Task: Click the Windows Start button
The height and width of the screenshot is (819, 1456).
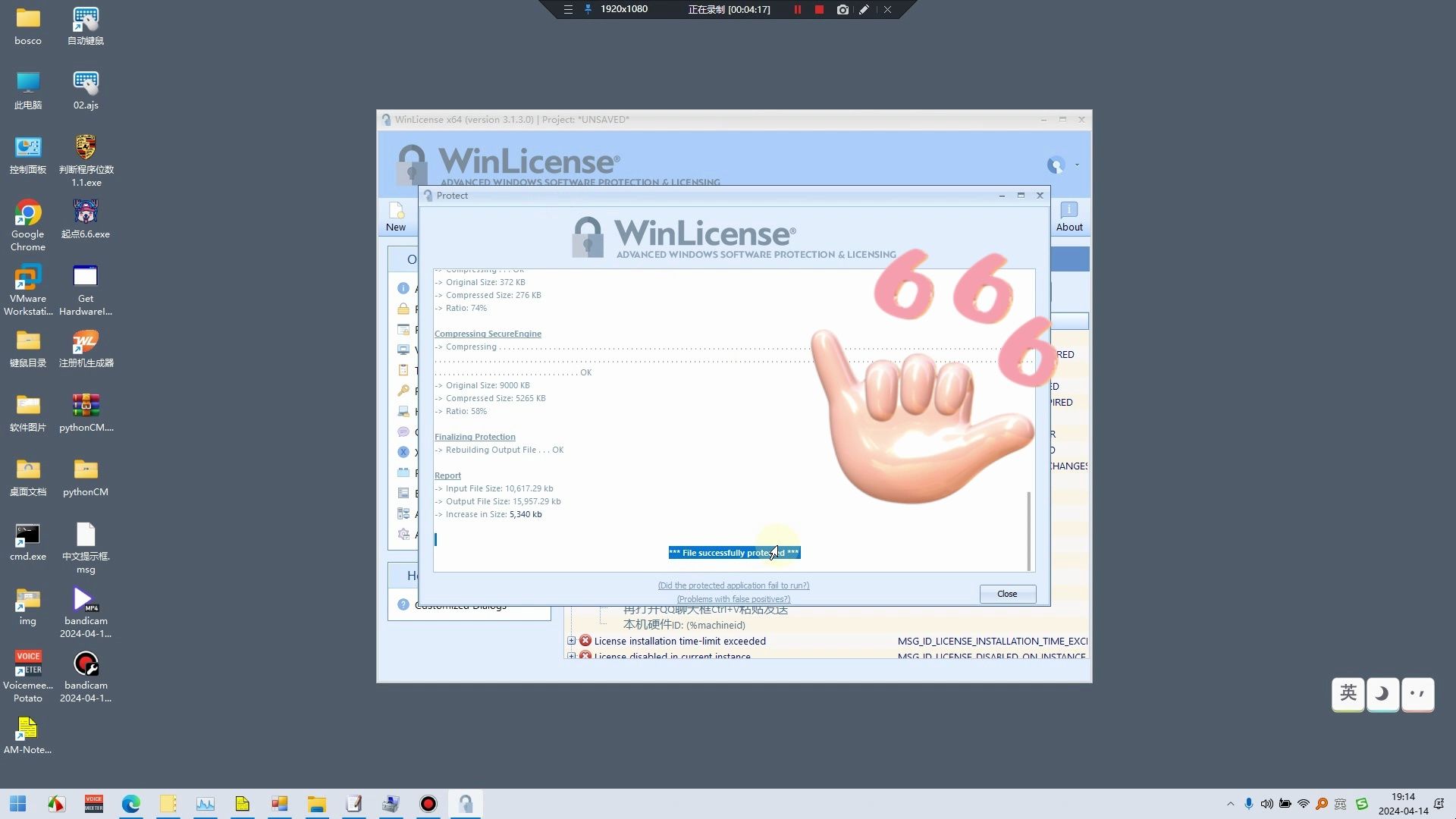Action: click(18, 804)
